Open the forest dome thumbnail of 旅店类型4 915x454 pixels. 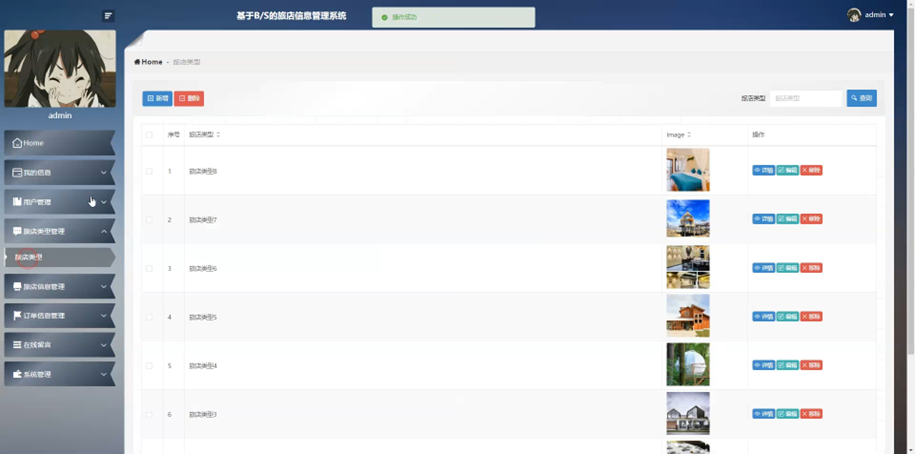click(x=688, y=364)
